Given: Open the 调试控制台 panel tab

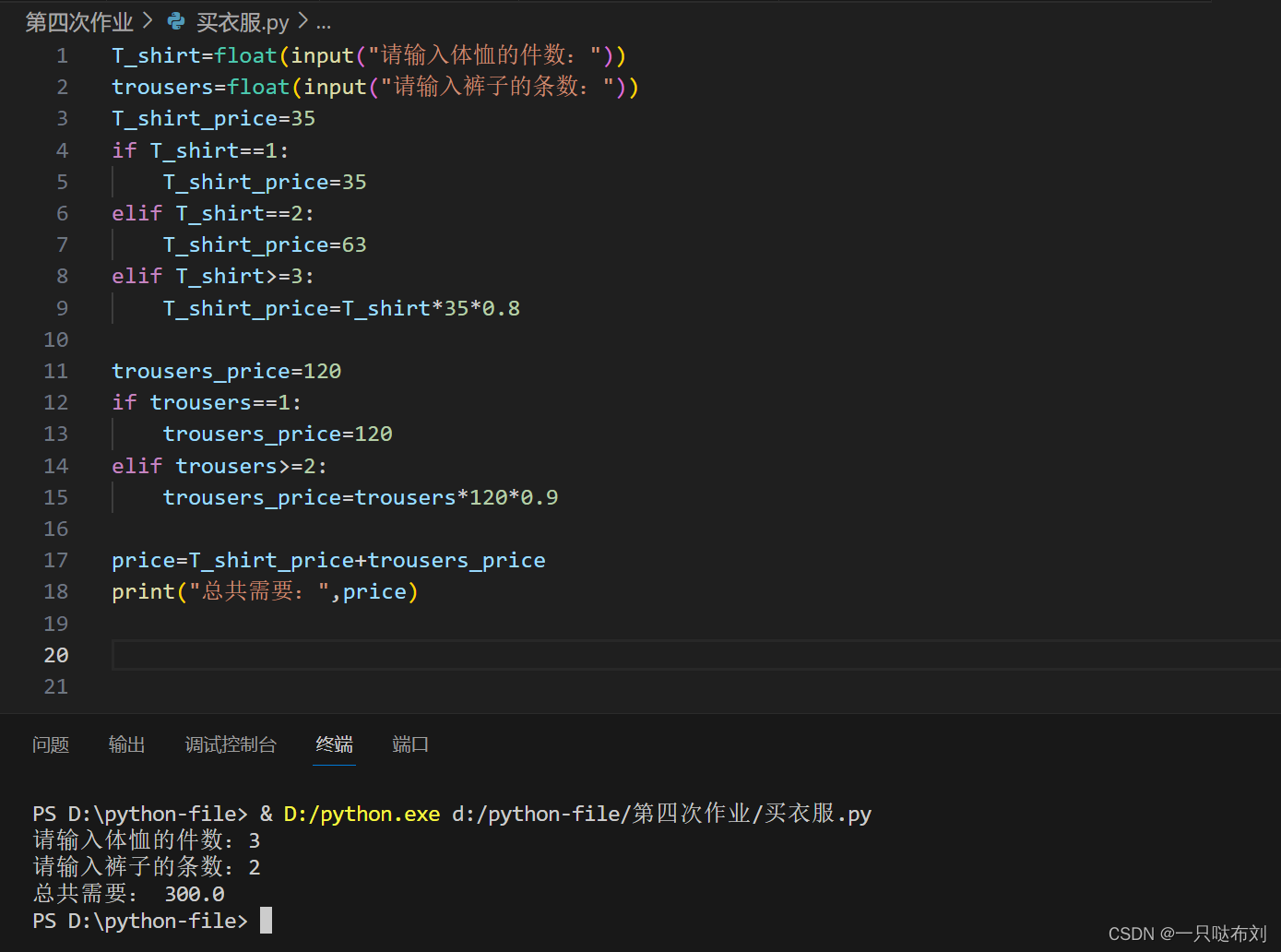Looking at the screenshot, I should click(x=231, y=744).
